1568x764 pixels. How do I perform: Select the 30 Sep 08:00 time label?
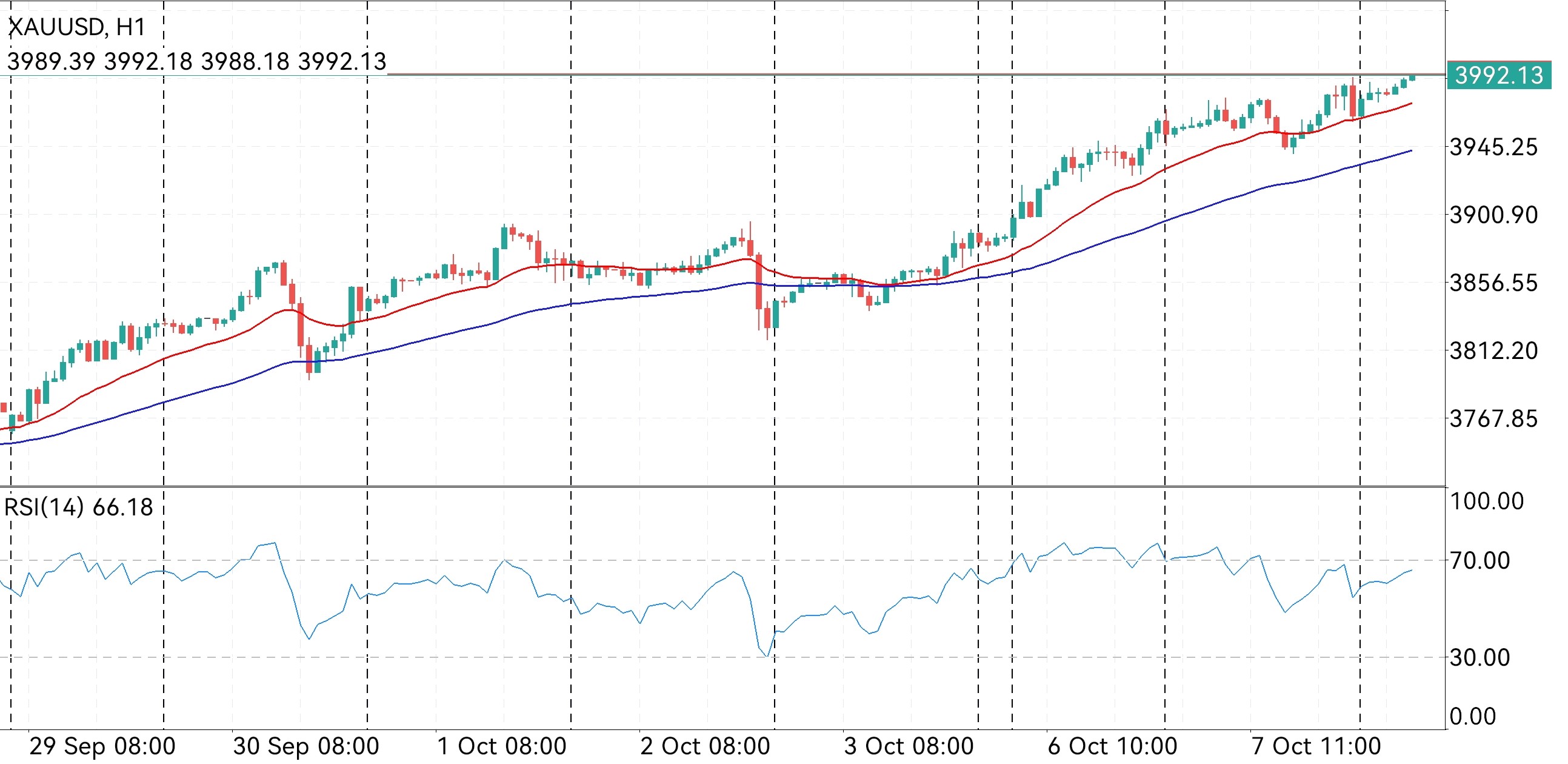pyautogui.click(x=306, y=746)
